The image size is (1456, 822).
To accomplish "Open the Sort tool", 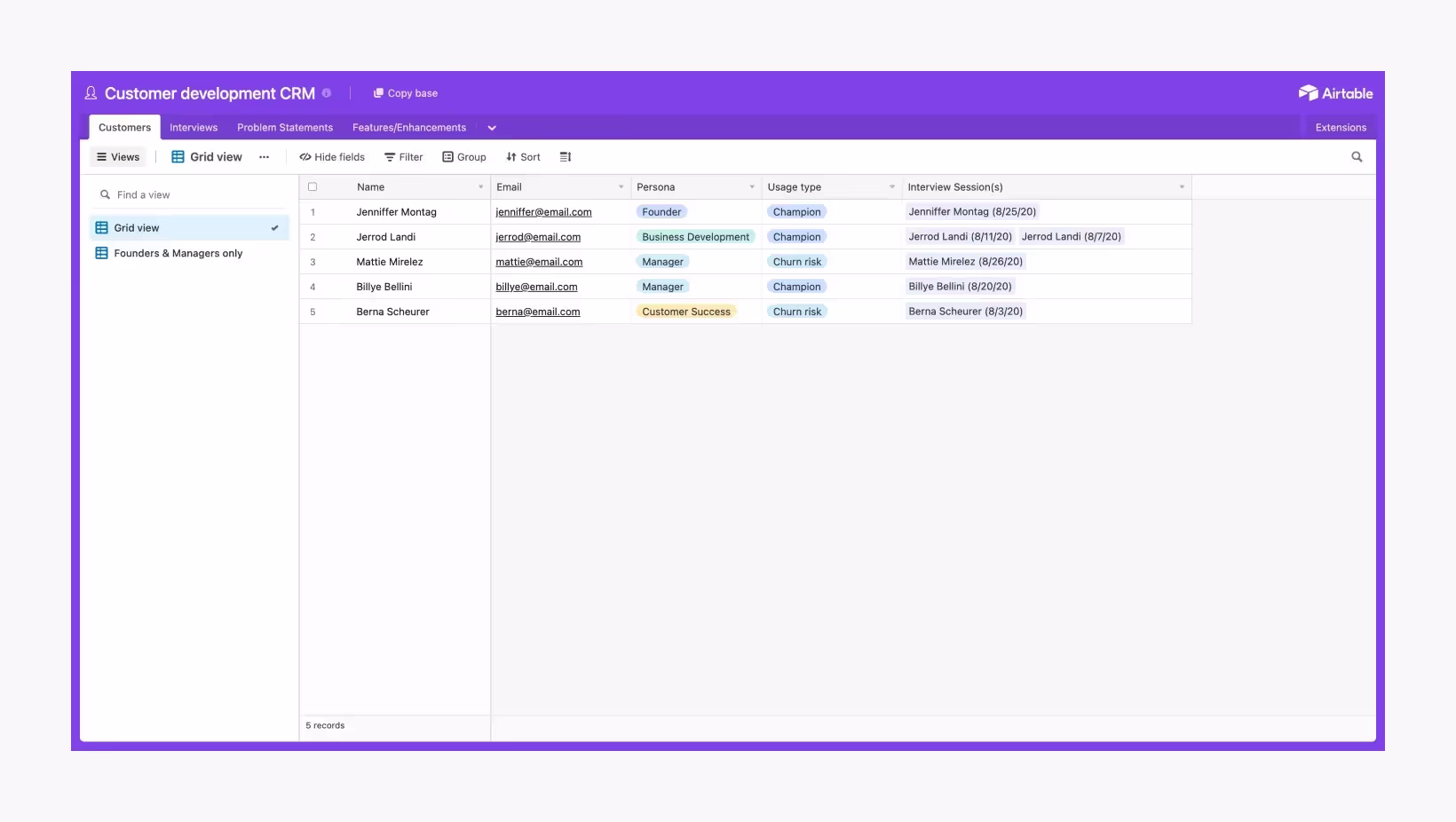I will coord(523,157).
